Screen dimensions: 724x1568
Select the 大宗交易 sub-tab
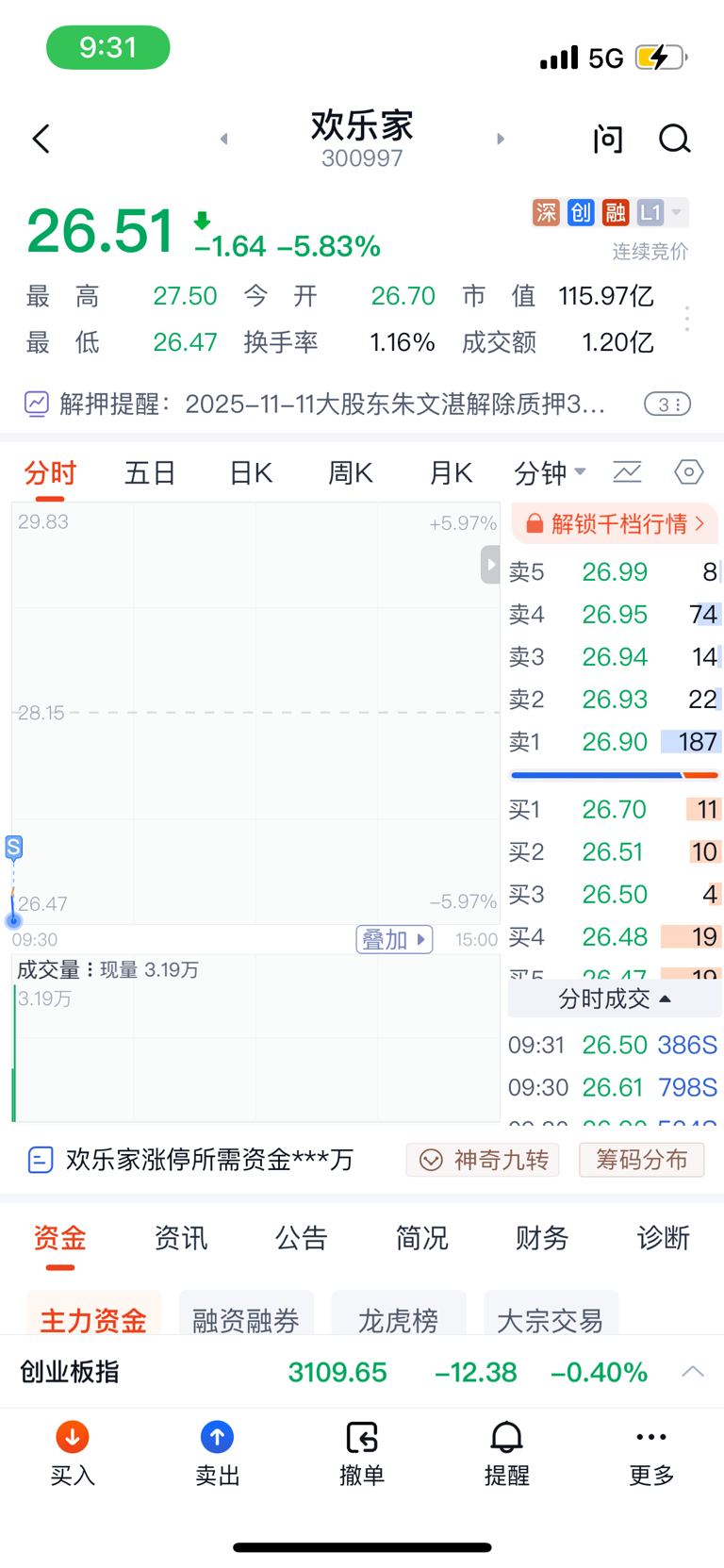pyautogui.click(x=551, y=1313)
